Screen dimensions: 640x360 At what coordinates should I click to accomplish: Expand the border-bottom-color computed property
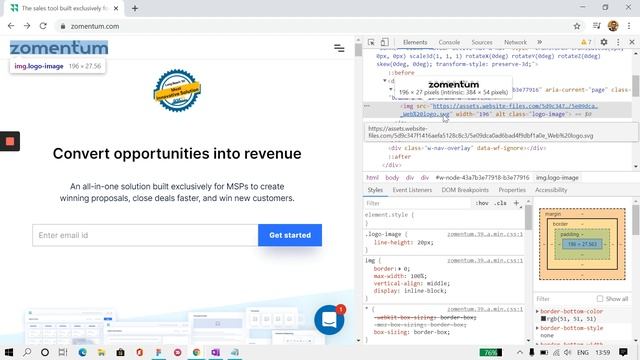(x=538, y=311)
